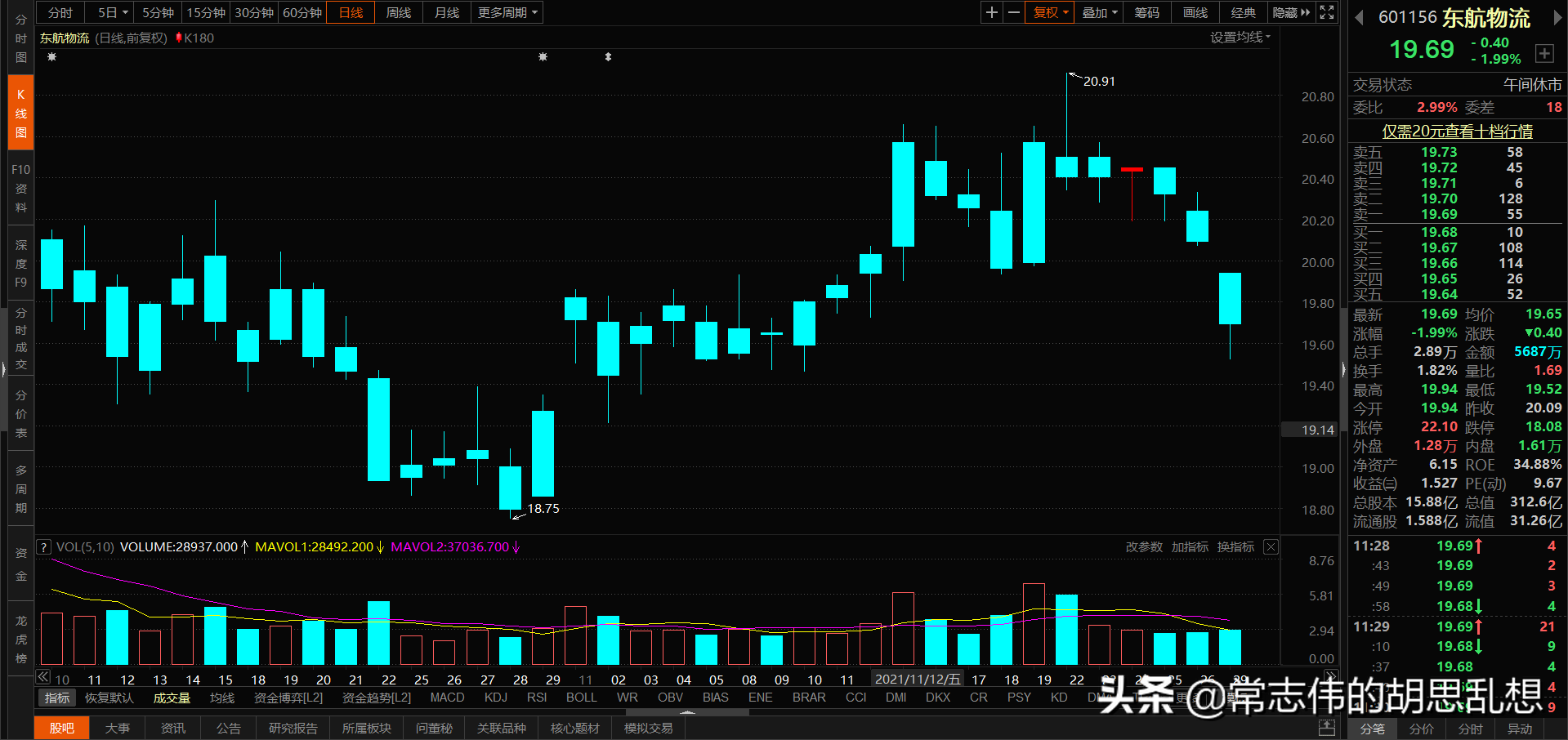Expand the 更多周期 period dropdown
This screenshot has width=1568, height=740.
coord(506,12)
